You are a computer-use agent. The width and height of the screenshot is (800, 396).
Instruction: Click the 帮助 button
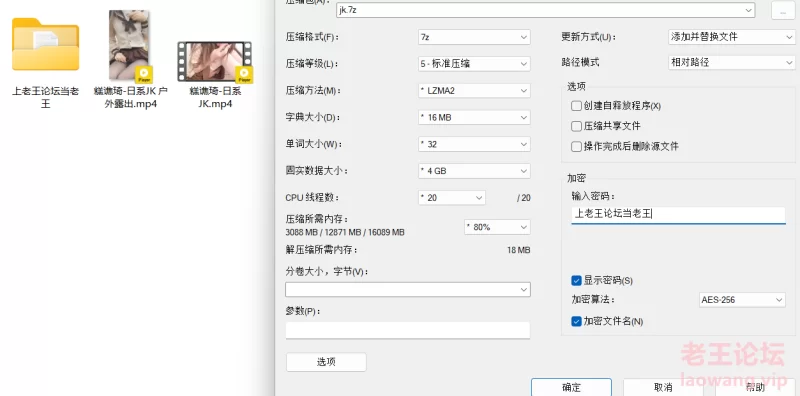click(x=755, y=387)
